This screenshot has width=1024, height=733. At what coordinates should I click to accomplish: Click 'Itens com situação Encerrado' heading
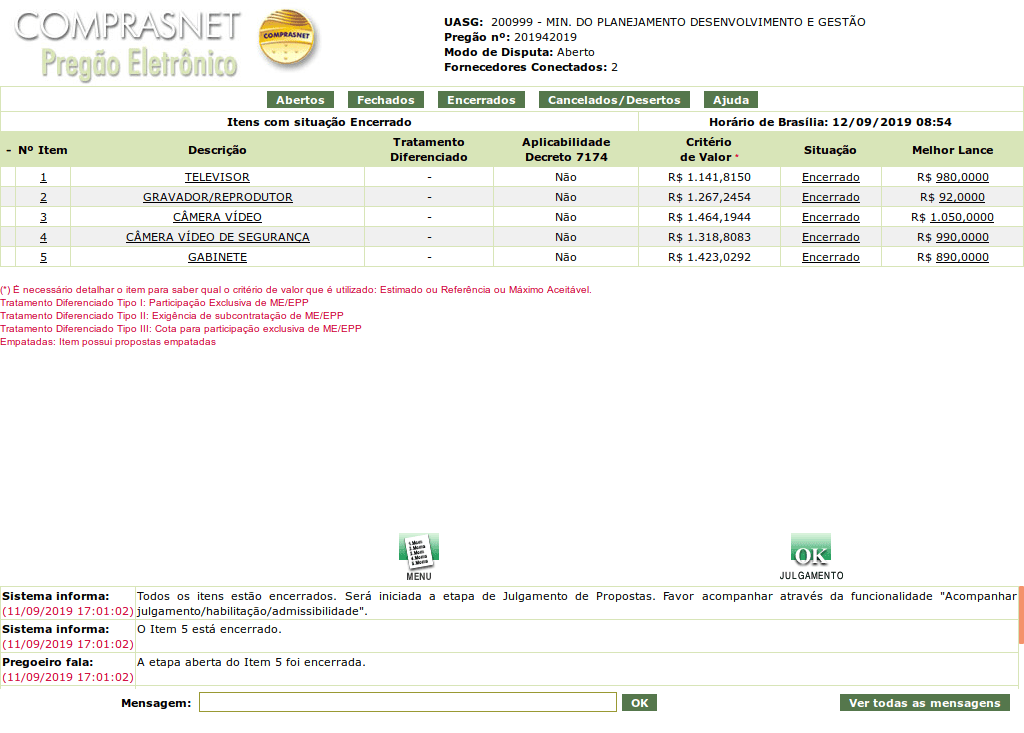319,122
